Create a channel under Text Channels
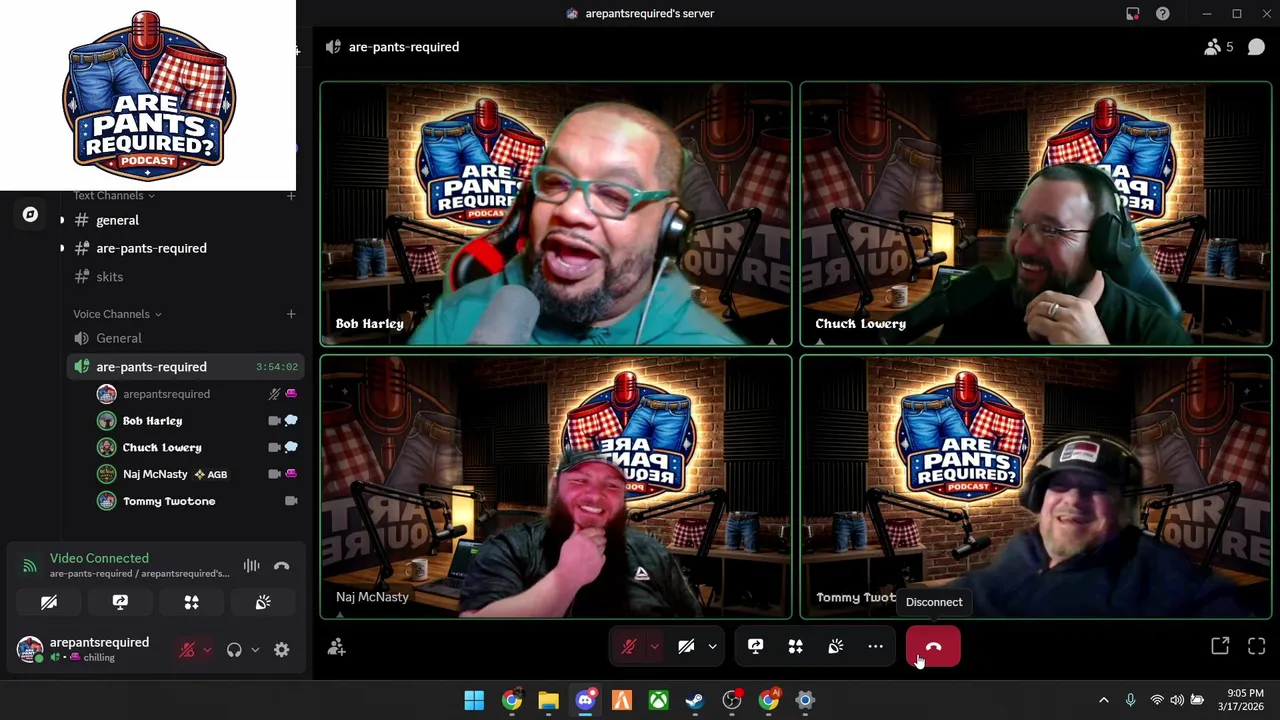 coord(291,196)
